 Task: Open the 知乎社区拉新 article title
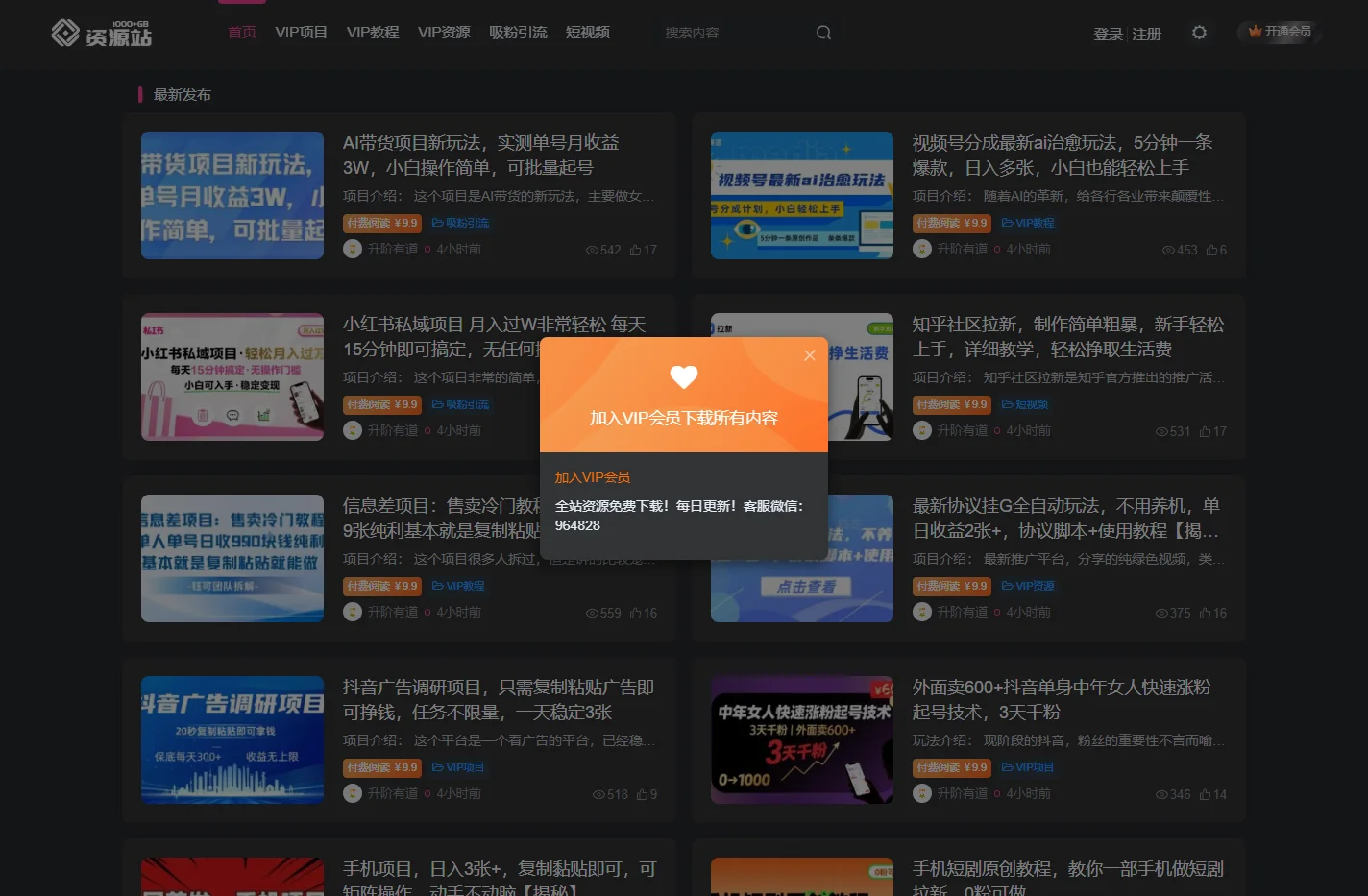pyautogui.click(x=1068, y=336)
